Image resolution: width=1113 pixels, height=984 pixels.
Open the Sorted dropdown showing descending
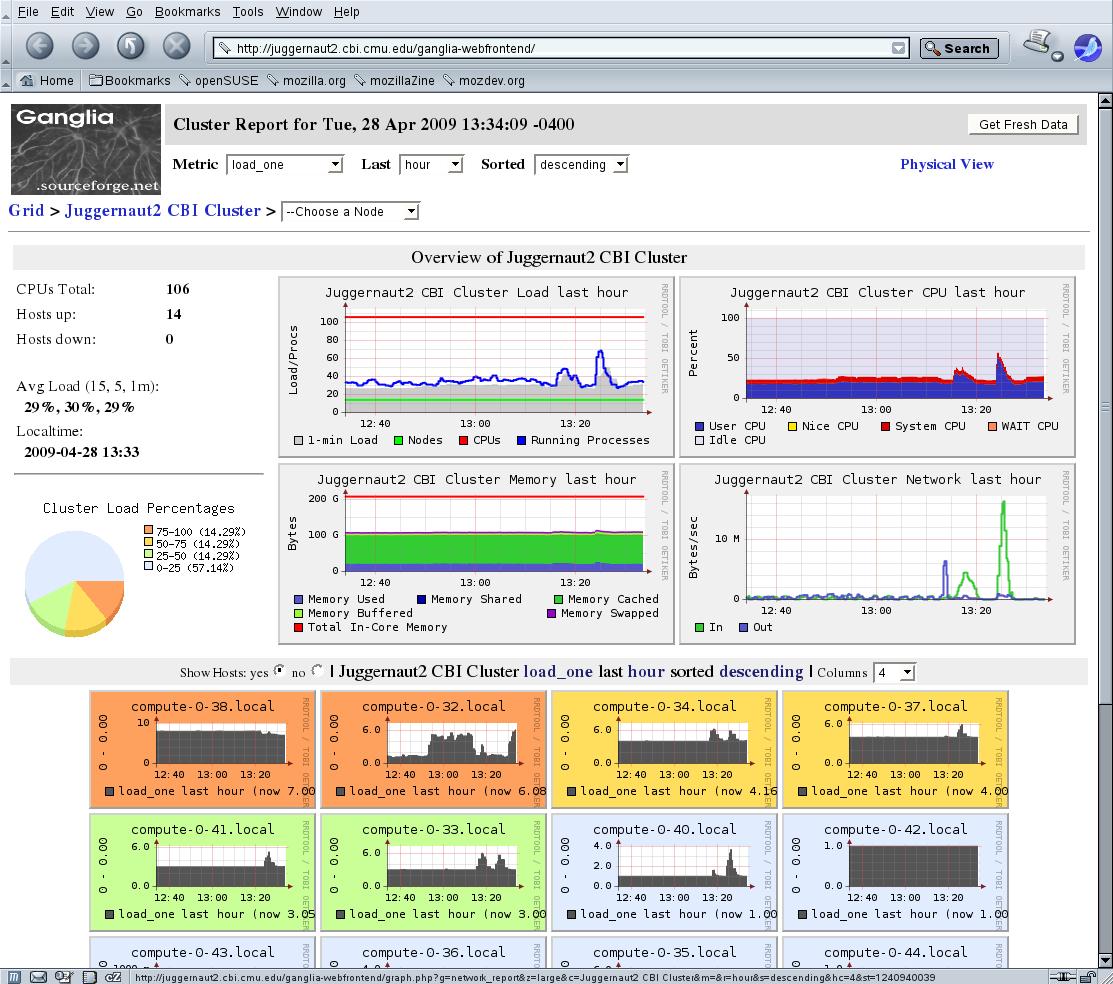(x=581, y=165)
